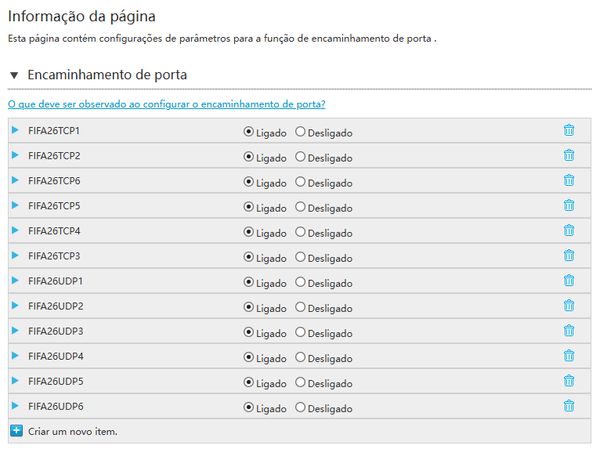
Task: Click the FIFA26UDP6 rule name
Action: click(56, 406)
